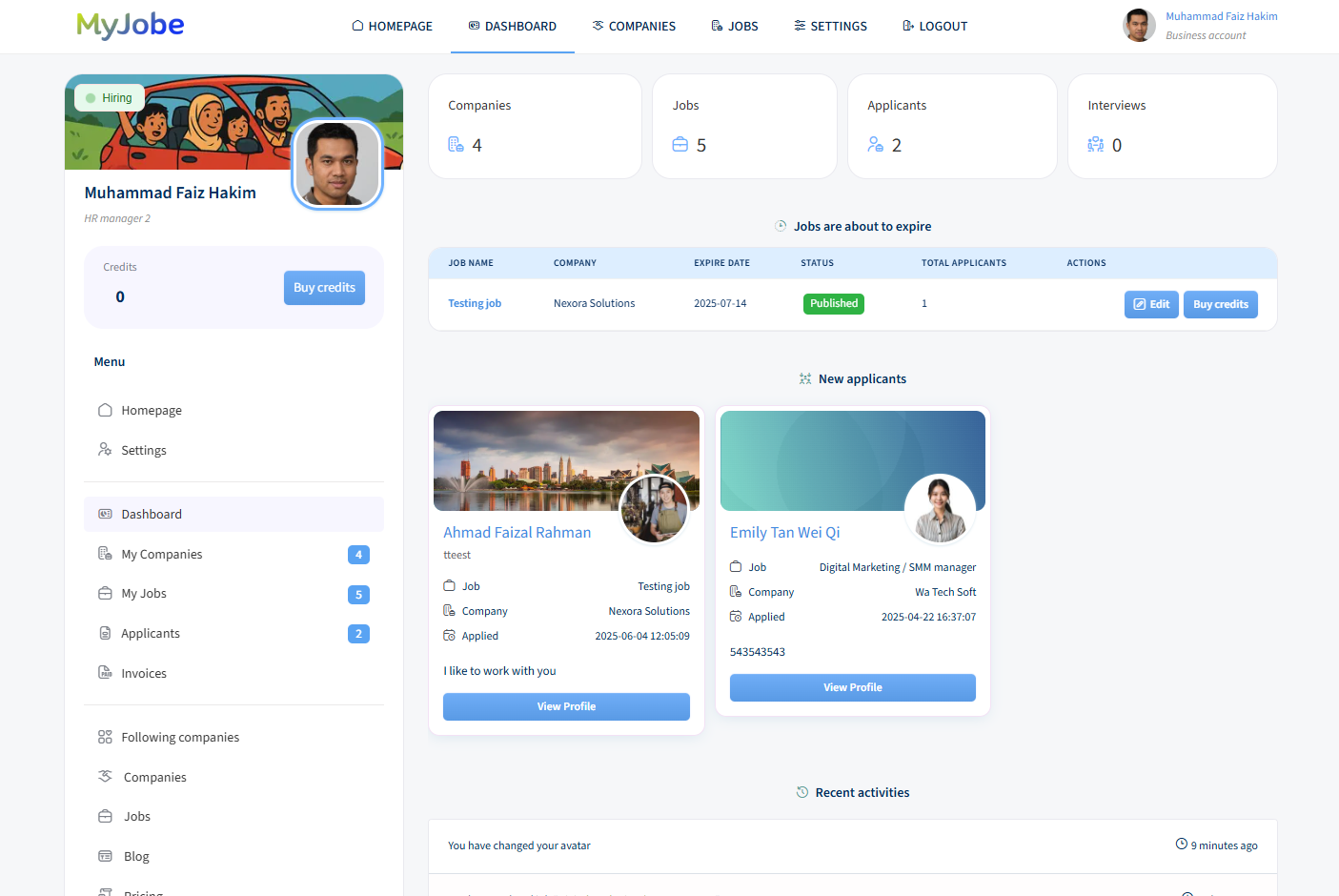Click the Job icon in Ahmad's card
Screen dimensions: 1339x896
pyautogui.click(x=450, y=585)
